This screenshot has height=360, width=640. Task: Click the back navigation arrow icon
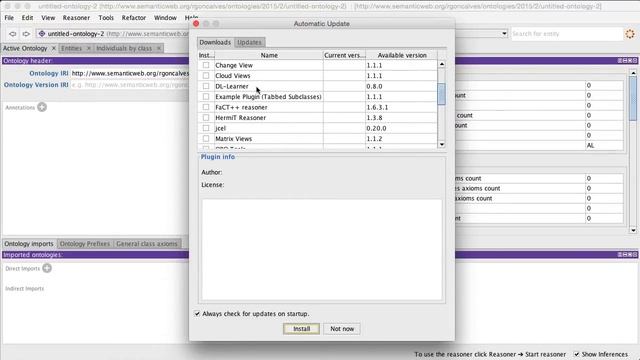(x=13, y=34)
